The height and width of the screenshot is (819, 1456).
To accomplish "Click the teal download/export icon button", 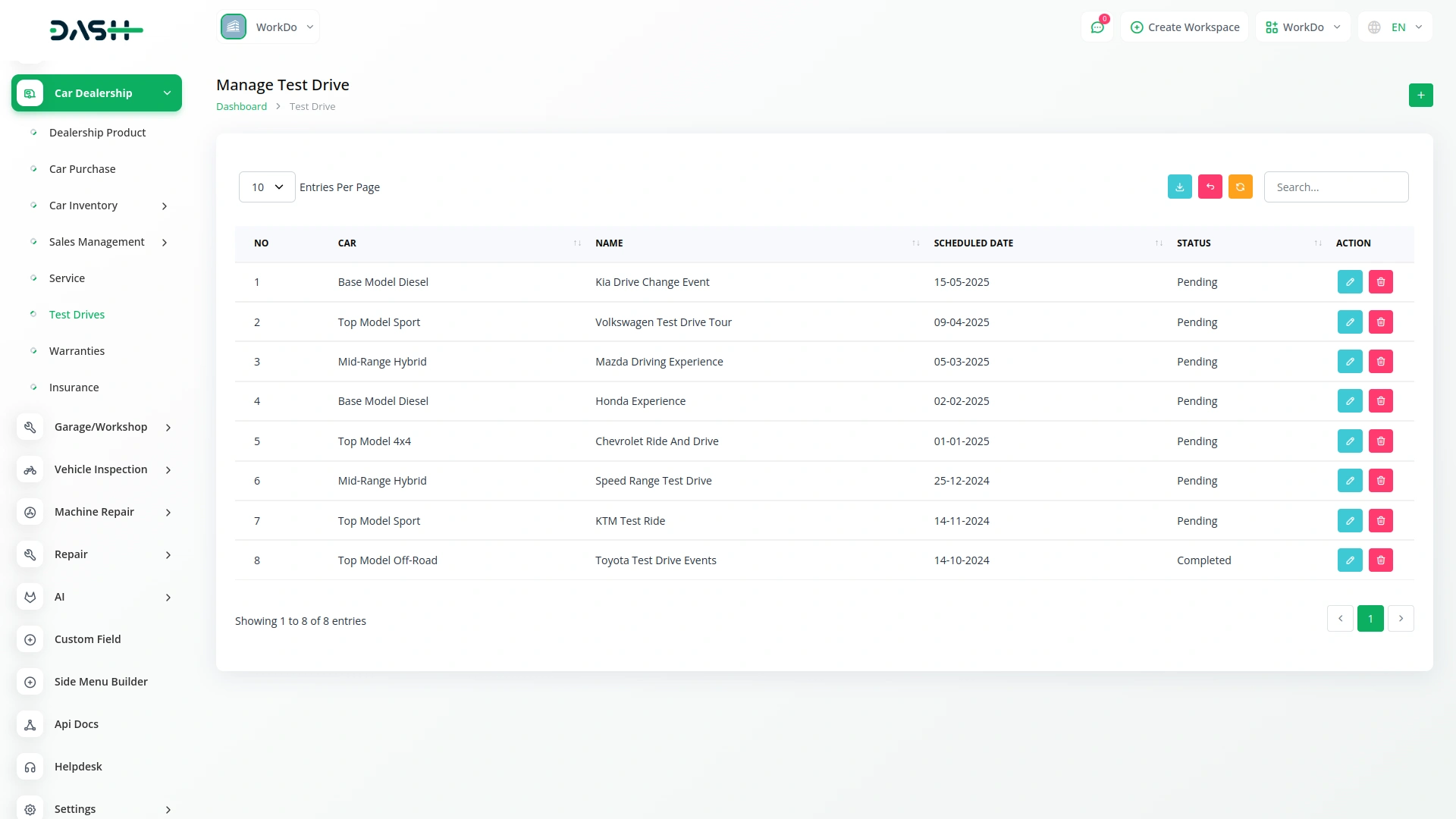I will pos(1179,187).
